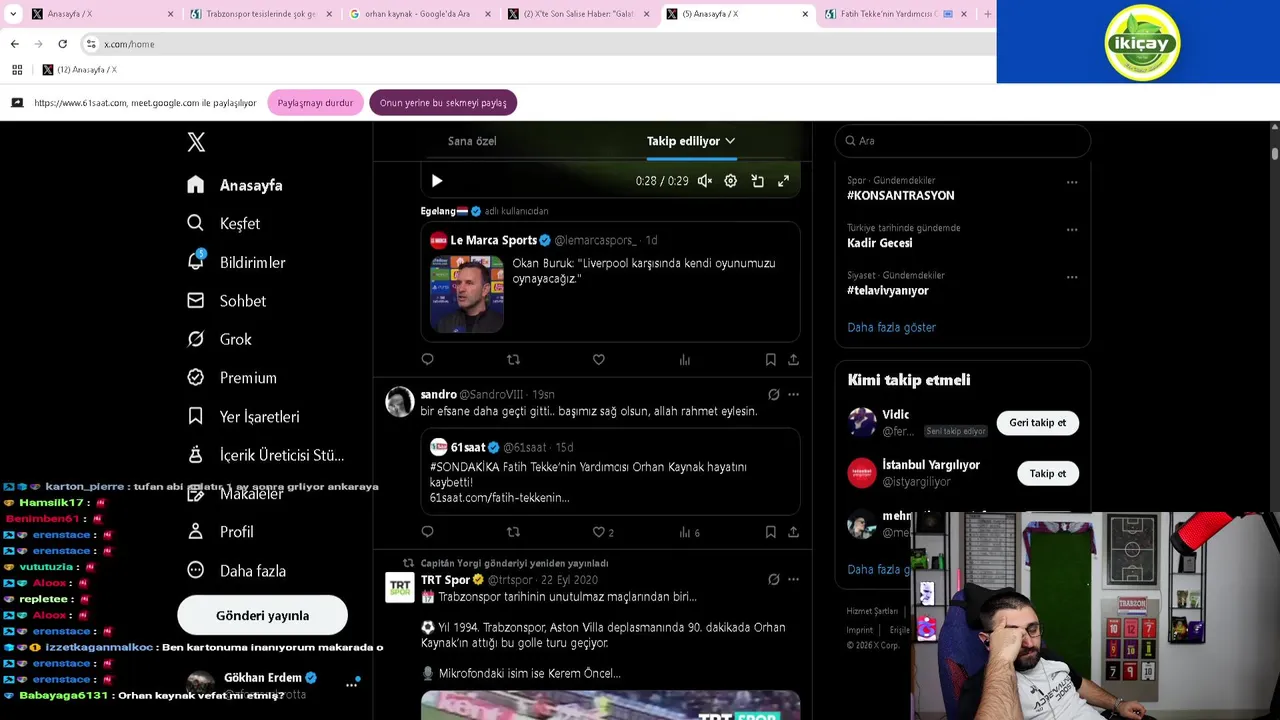The height and width of the screenshot is (720, 1280).
Task: Click Geri takip et for Vidic
Action: coord(1037,422)
